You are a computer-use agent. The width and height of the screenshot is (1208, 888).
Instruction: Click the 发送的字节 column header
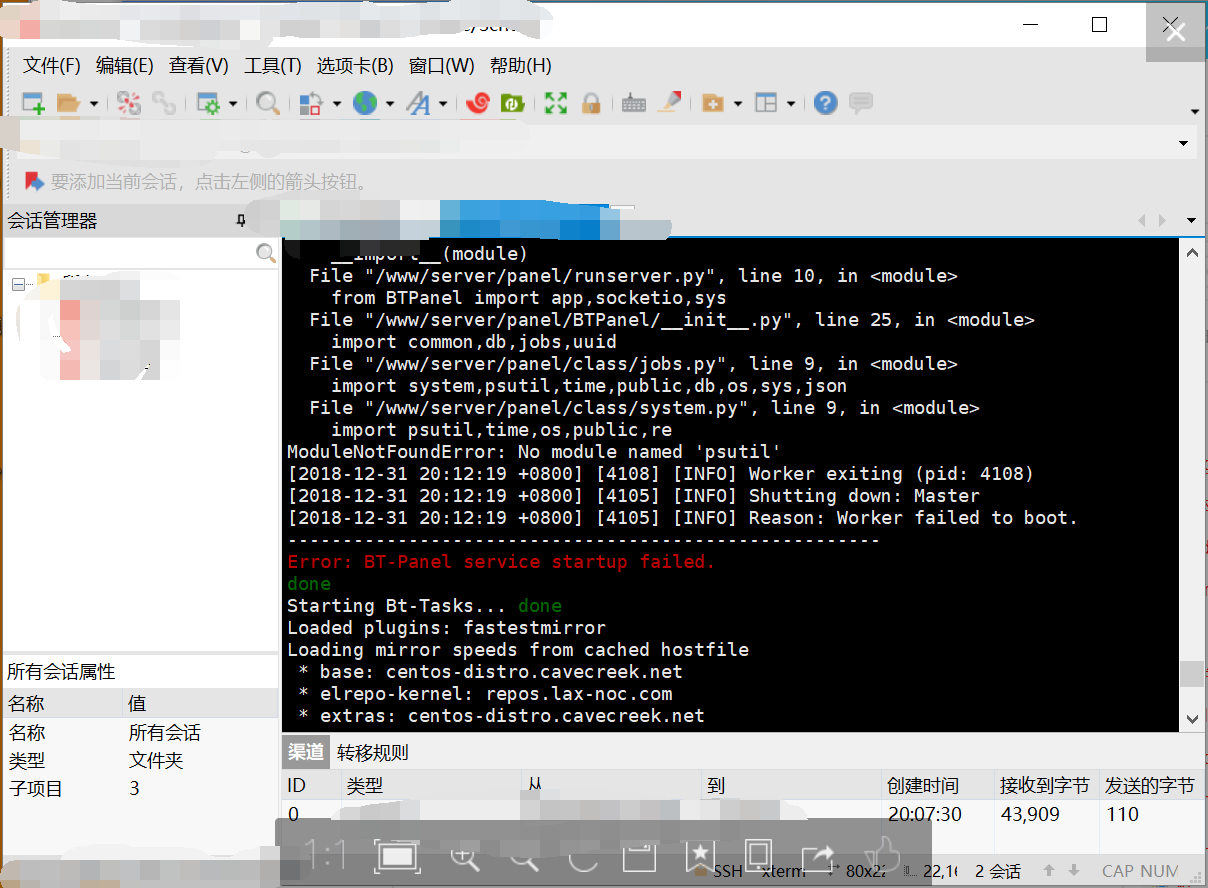pos(1150,786)
